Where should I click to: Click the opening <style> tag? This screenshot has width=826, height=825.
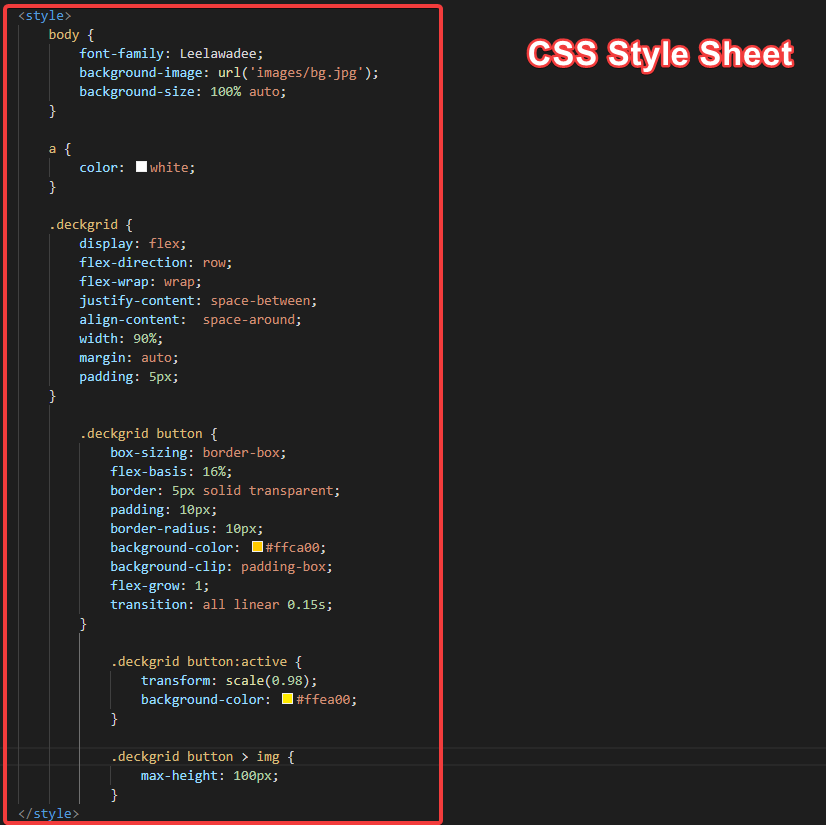coord(44,15)
